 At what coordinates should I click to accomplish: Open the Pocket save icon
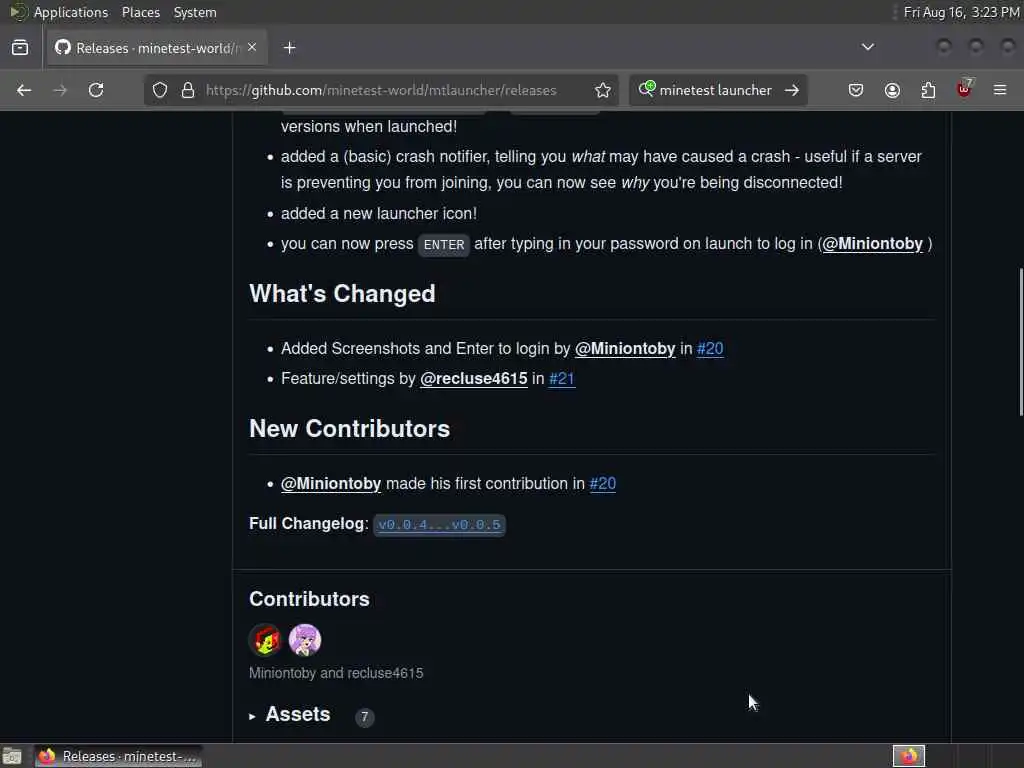[856, 90]
